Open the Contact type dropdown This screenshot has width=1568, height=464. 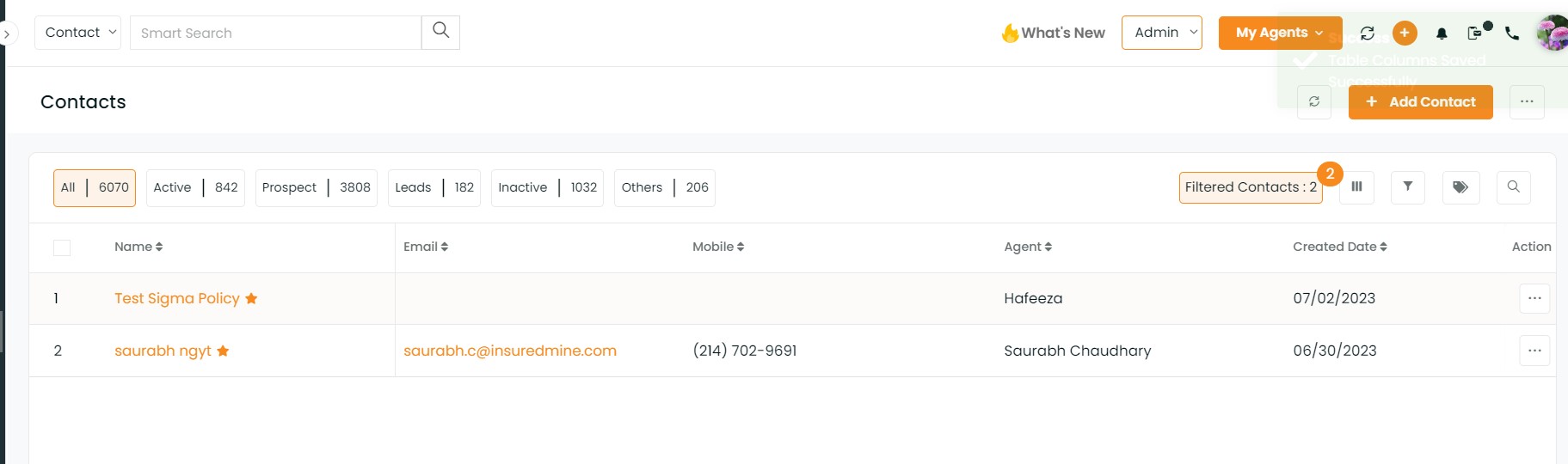point(78,33)
